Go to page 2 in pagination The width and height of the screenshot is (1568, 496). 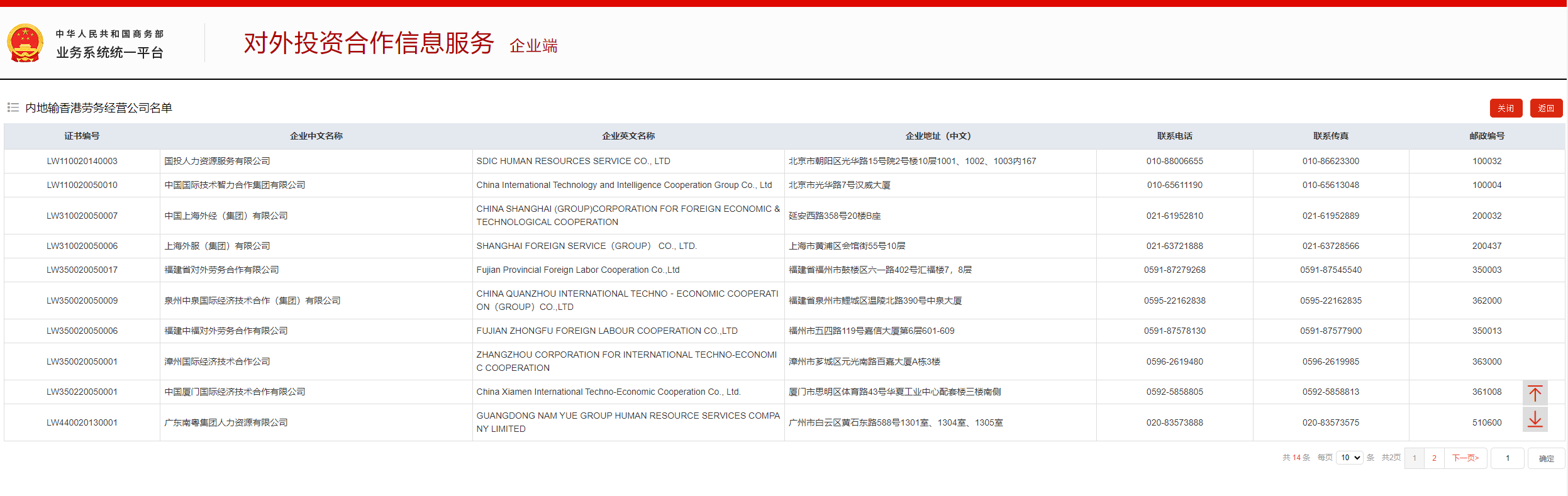pyautogui.click(x=1434, y=458)
